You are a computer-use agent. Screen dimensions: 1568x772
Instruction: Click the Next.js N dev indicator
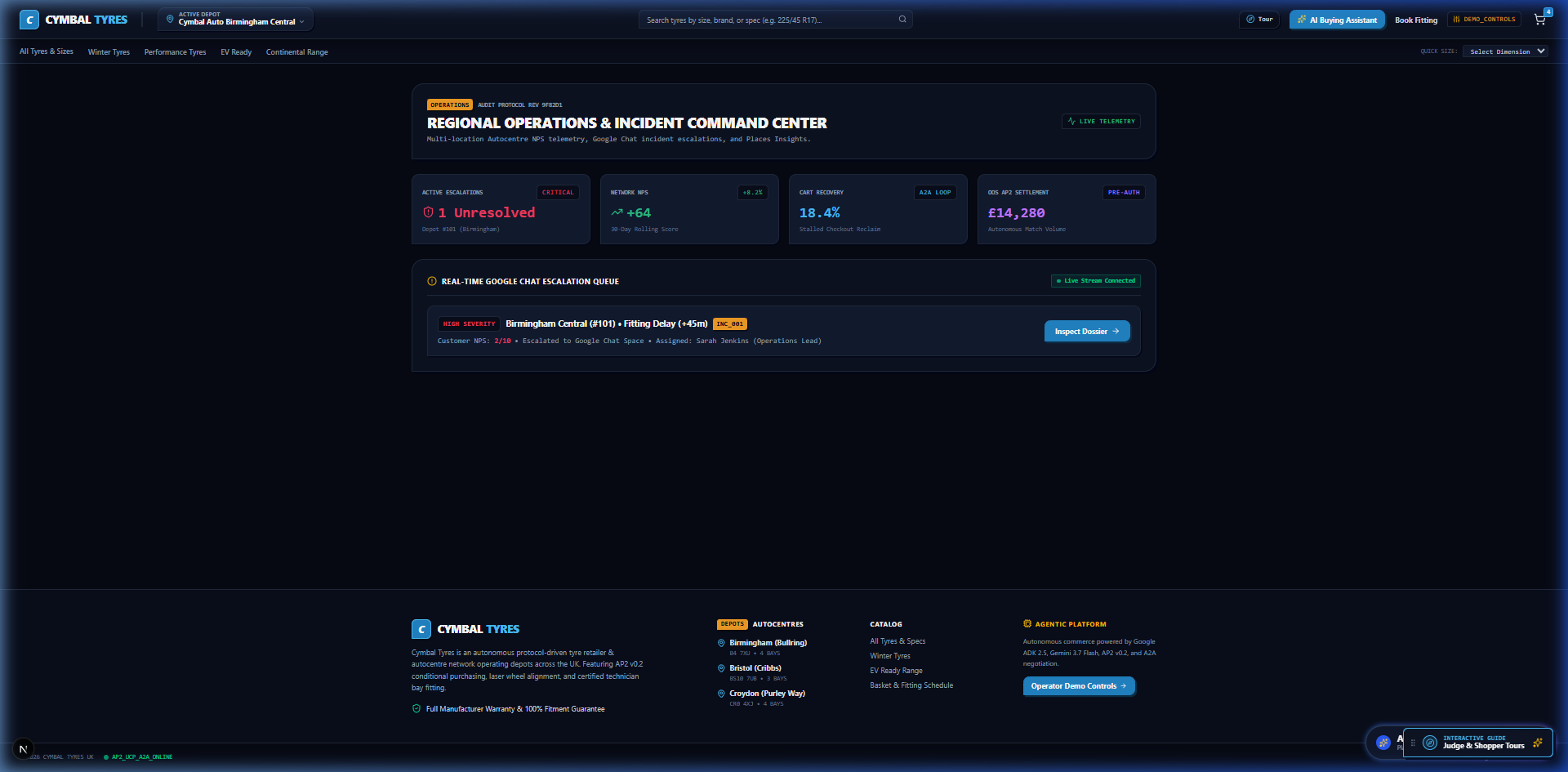click(x=23, y=749)
